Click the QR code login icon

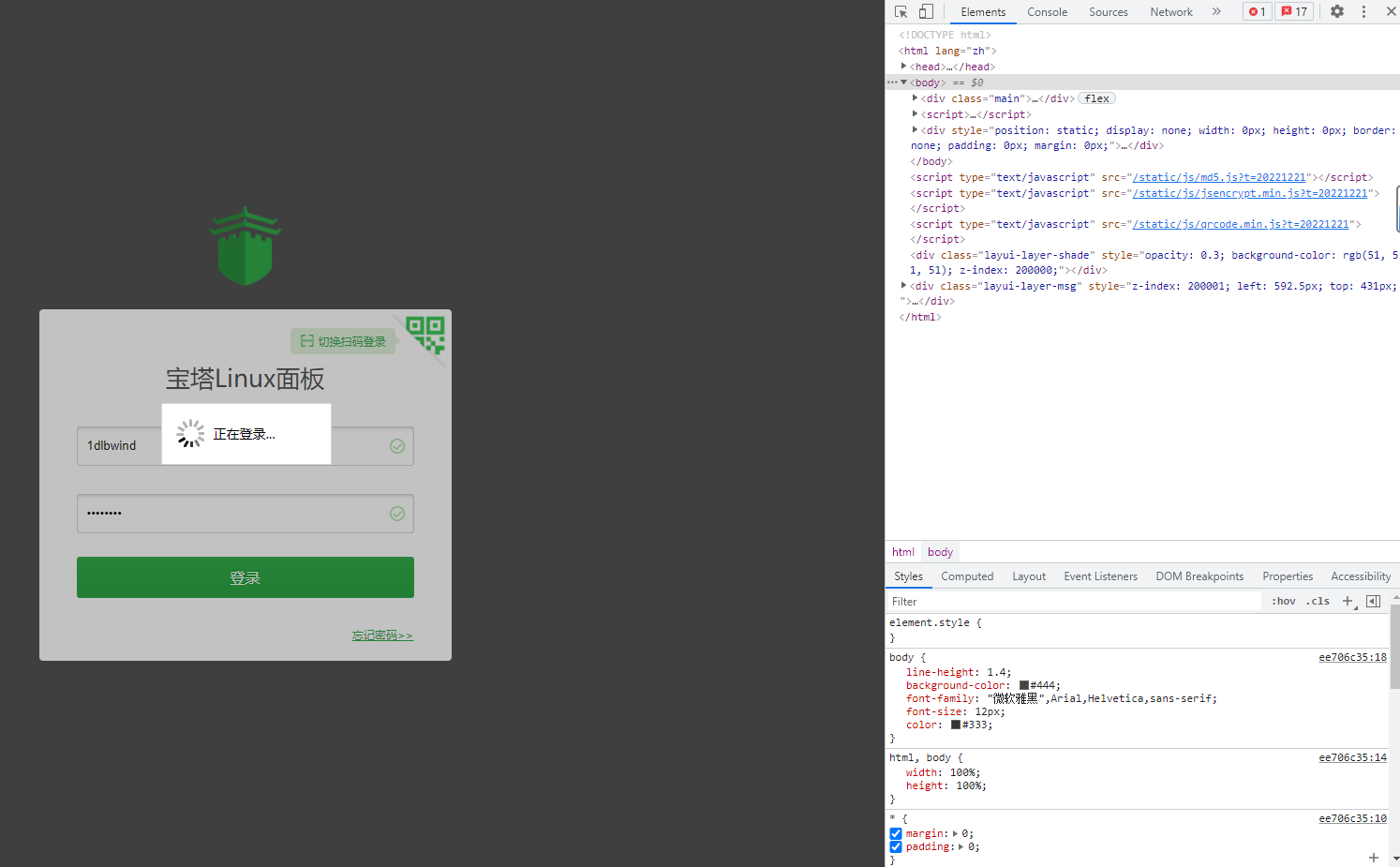click(x=425, y=335)
